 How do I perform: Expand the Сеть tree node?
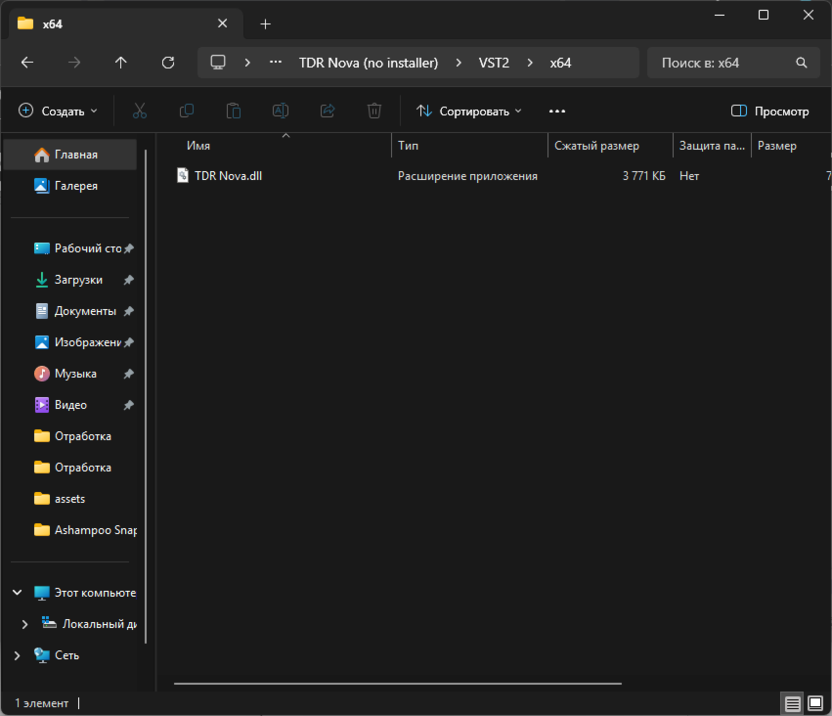(x=17, y=655)
